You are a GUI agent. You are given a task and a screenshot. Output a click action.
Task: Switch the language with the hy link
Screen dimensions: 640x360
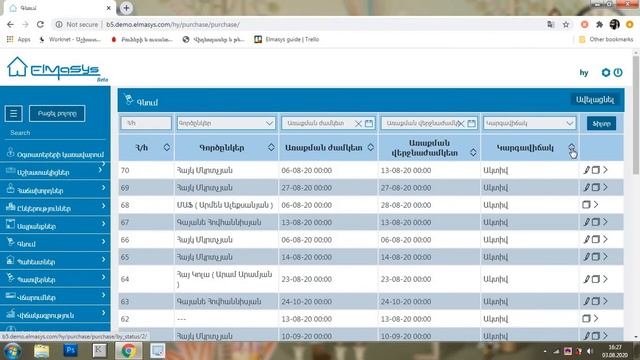(584, 73)
